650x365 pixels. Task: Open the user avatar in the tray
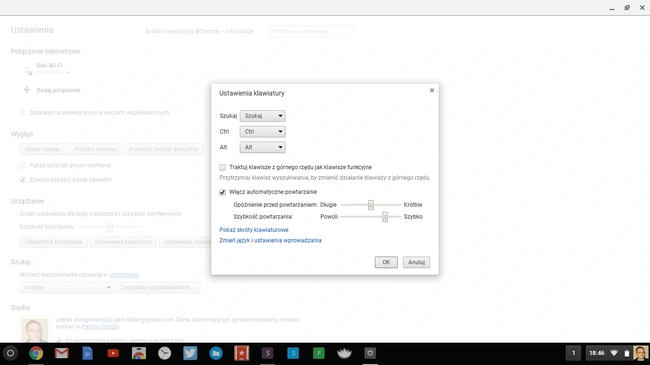click(x=640, y=353)
